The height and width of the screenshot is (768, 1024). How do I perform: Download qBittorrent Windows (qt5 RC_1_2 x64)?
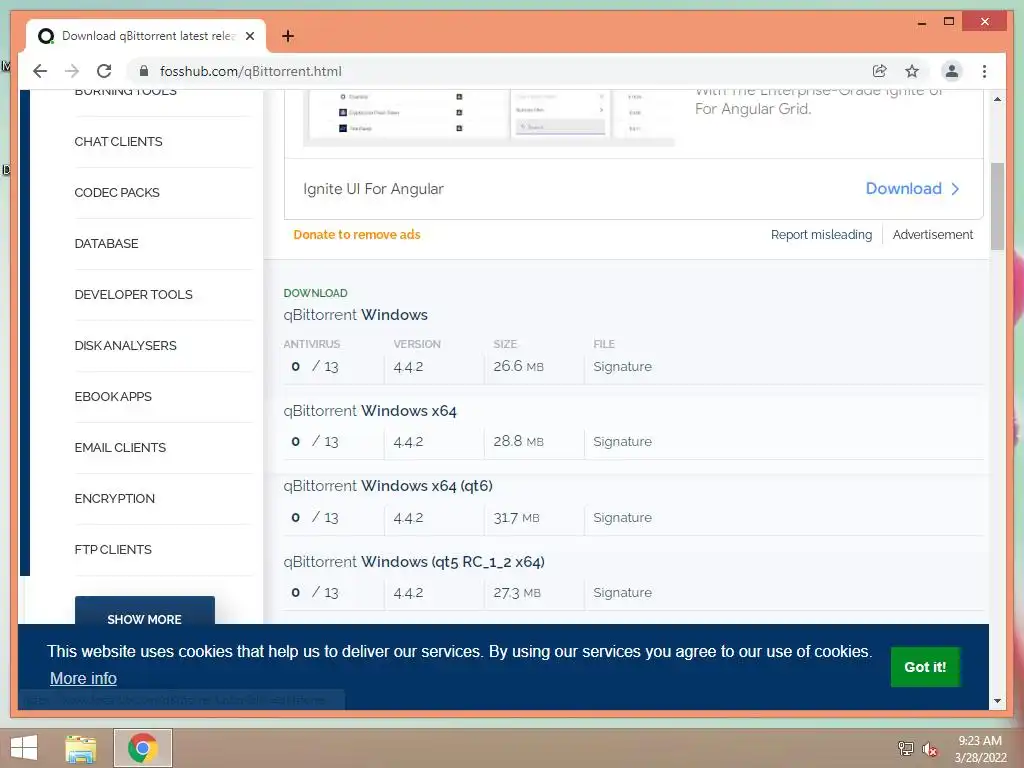(x=414, y=562)
